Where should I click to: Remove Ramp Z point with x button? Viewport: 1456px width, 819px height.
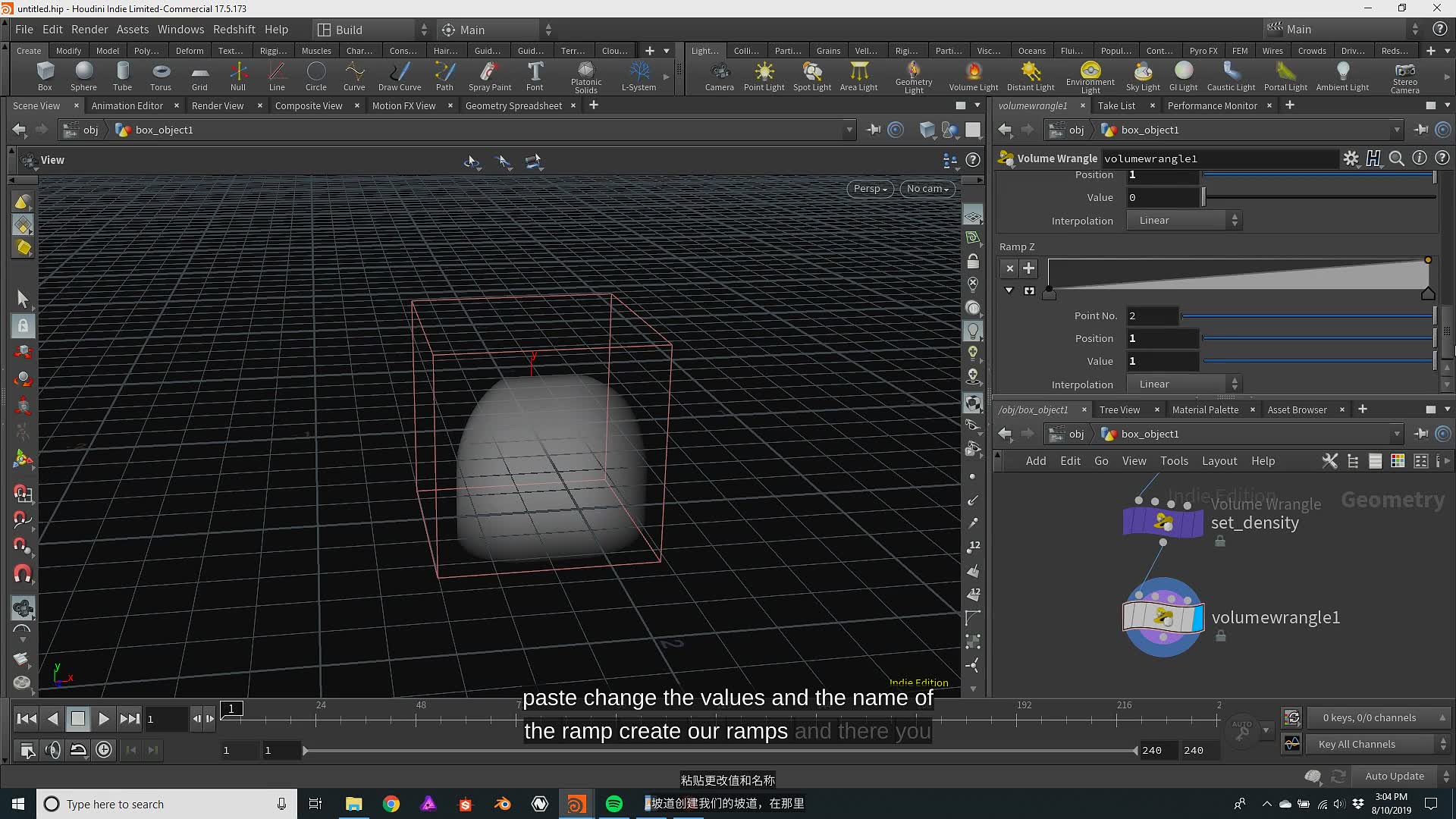click(1009, 268)
